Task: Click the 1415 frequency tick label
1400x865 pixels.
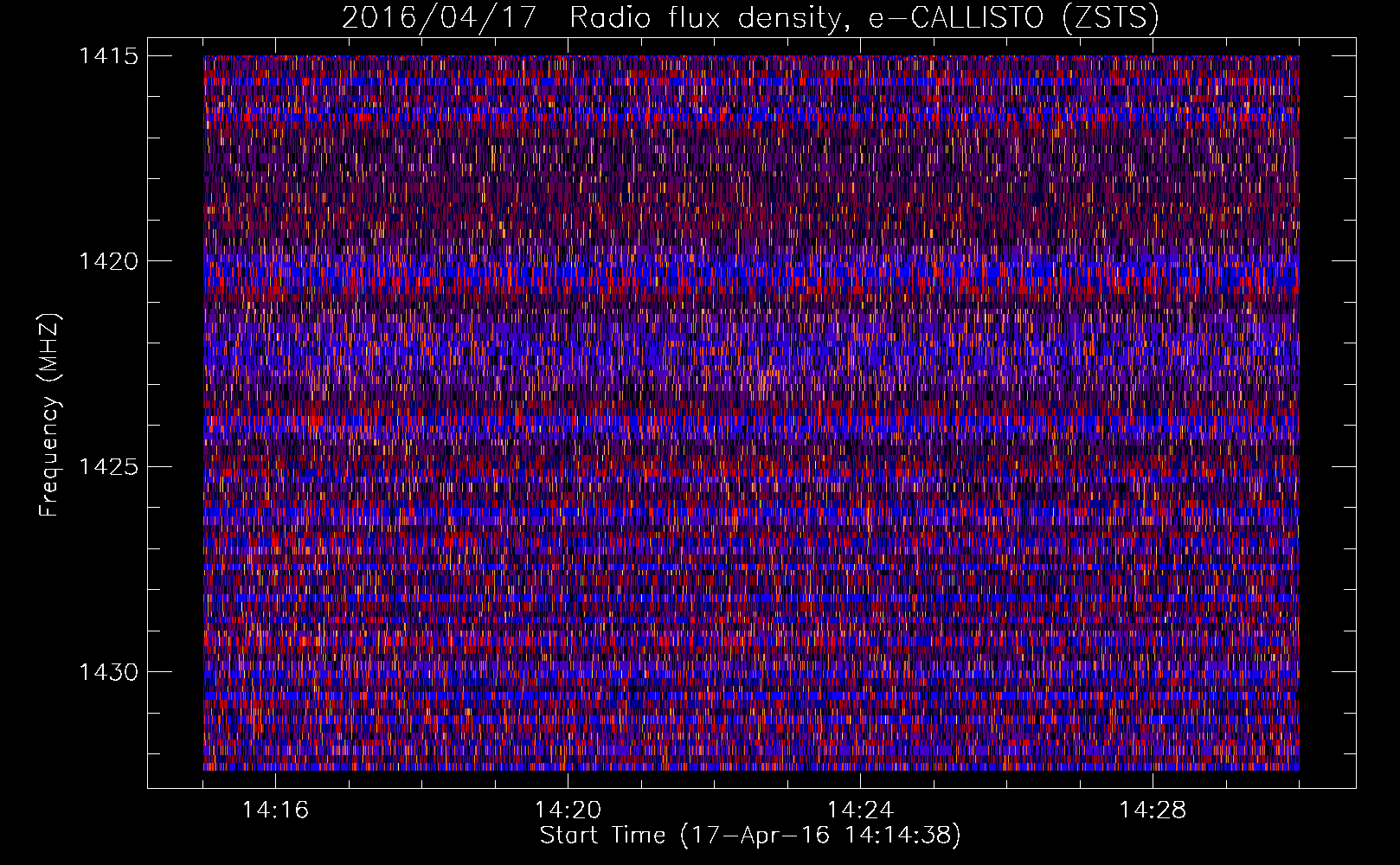Action: (109, 56)
